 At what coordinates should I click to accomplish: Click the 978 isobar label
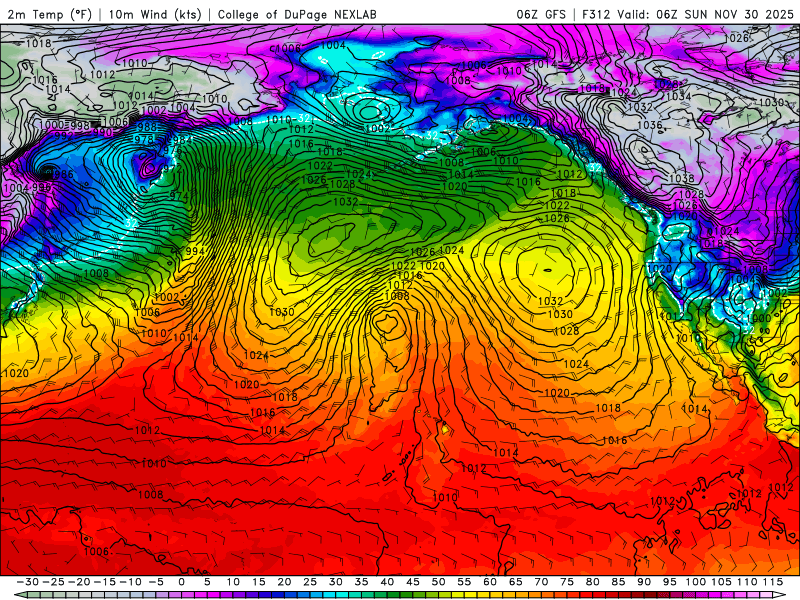pyautogui.click(x=143, y=139)
